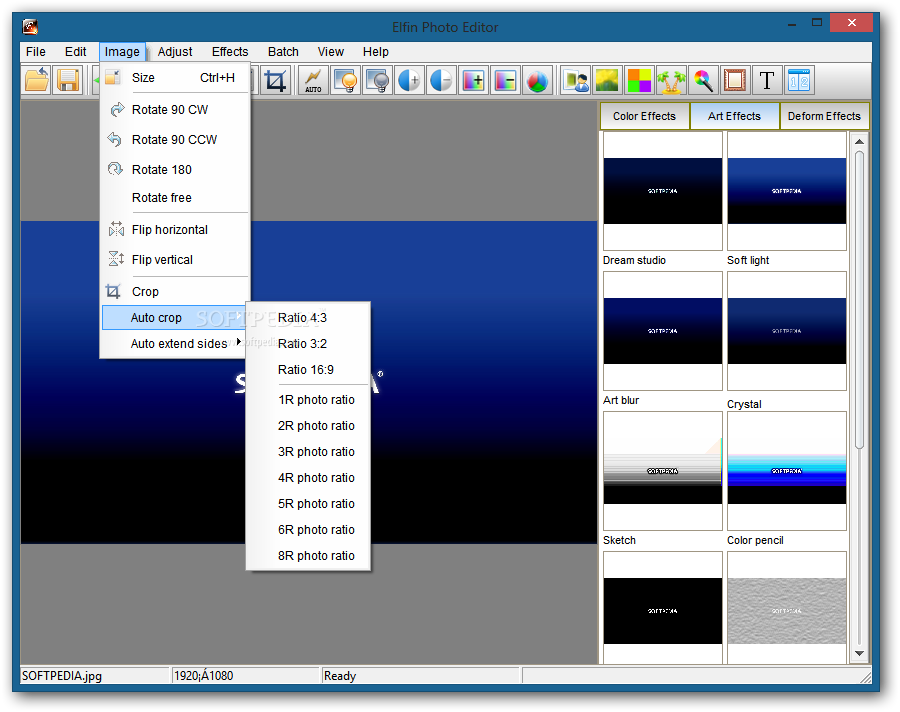Decrease contrast with the half-circle minus icon
The height and width of the screenshot is (712, 900).
coord(441,80)
